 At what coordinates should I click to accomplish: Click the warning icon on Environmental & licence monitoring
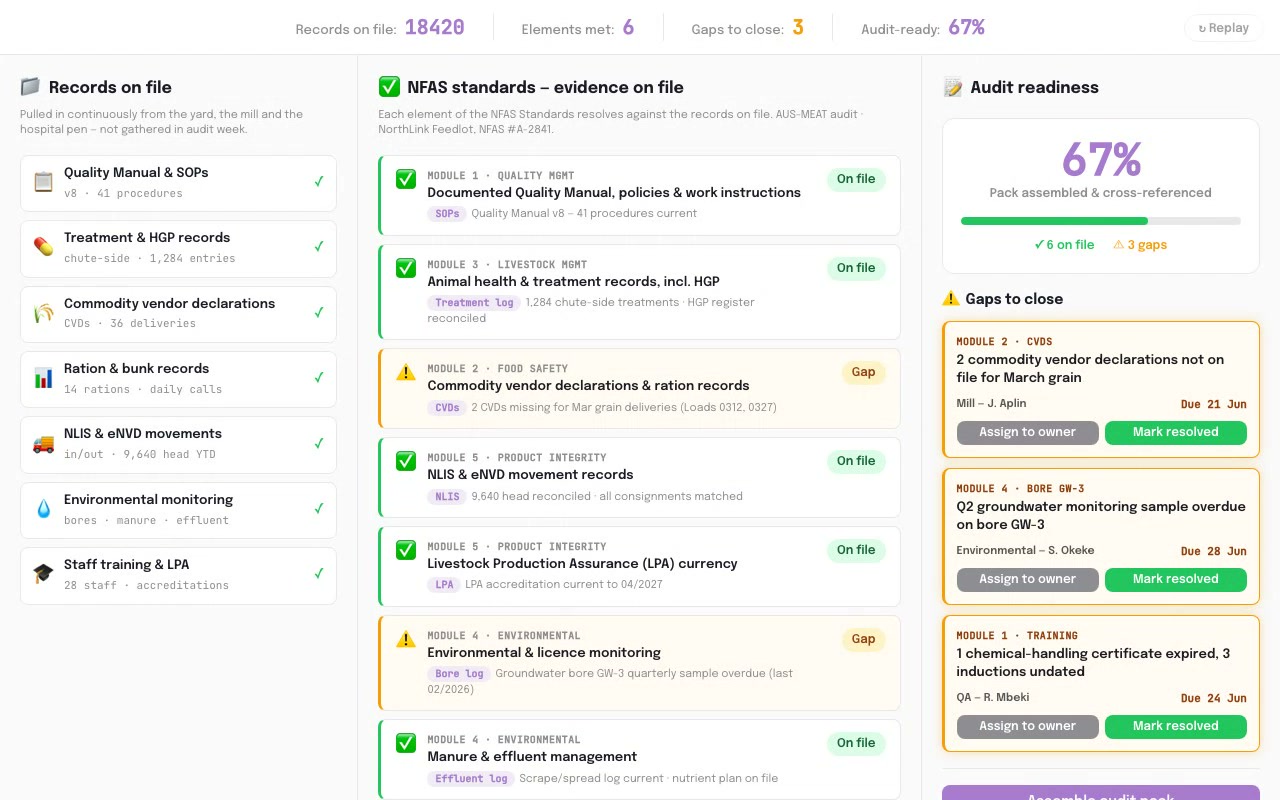(x=406, y=639)
